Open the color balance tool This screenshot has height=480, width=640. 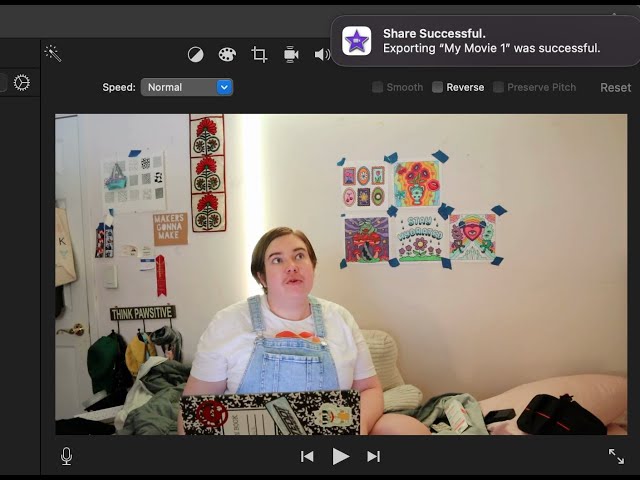(x=196, y=54)
